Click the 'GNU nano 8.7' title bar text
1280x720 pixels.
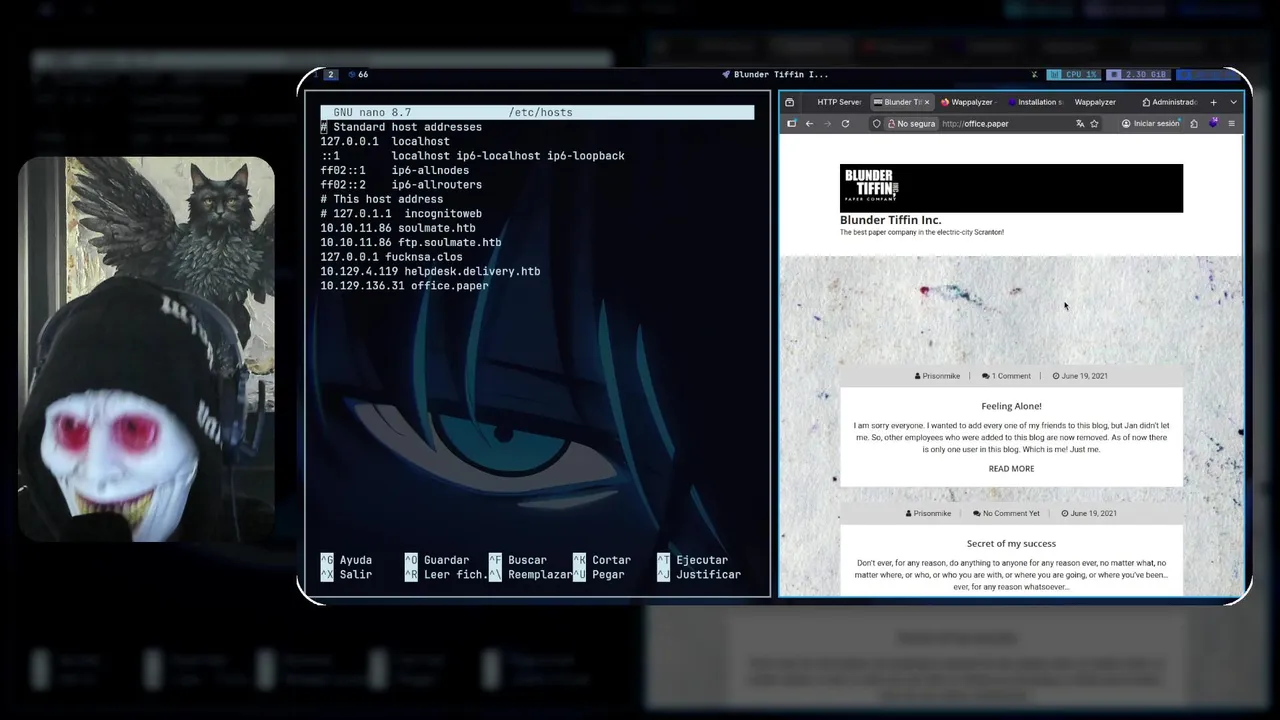point(372,112)
